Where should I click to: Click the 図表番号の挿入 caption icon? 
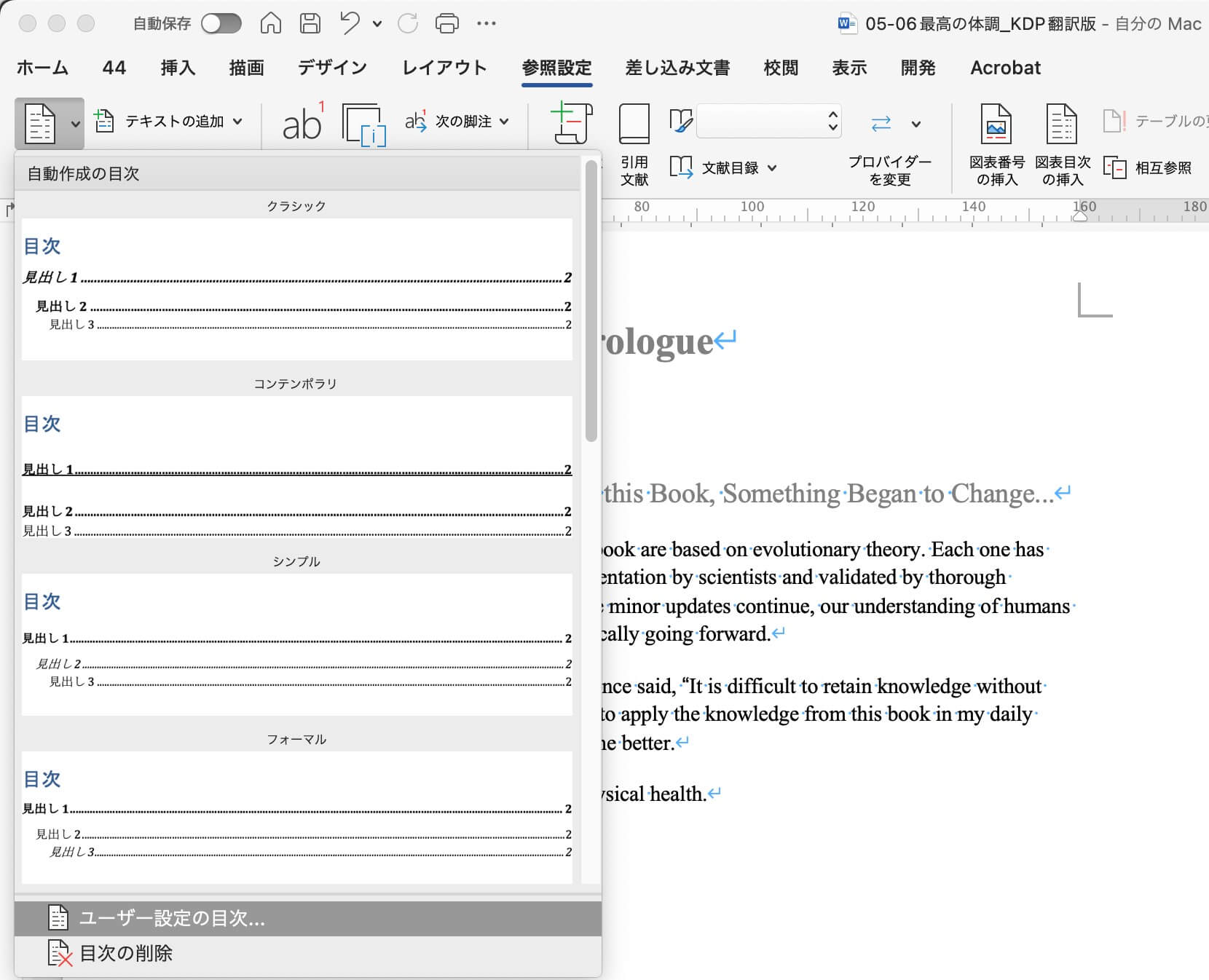coord(996,144)
